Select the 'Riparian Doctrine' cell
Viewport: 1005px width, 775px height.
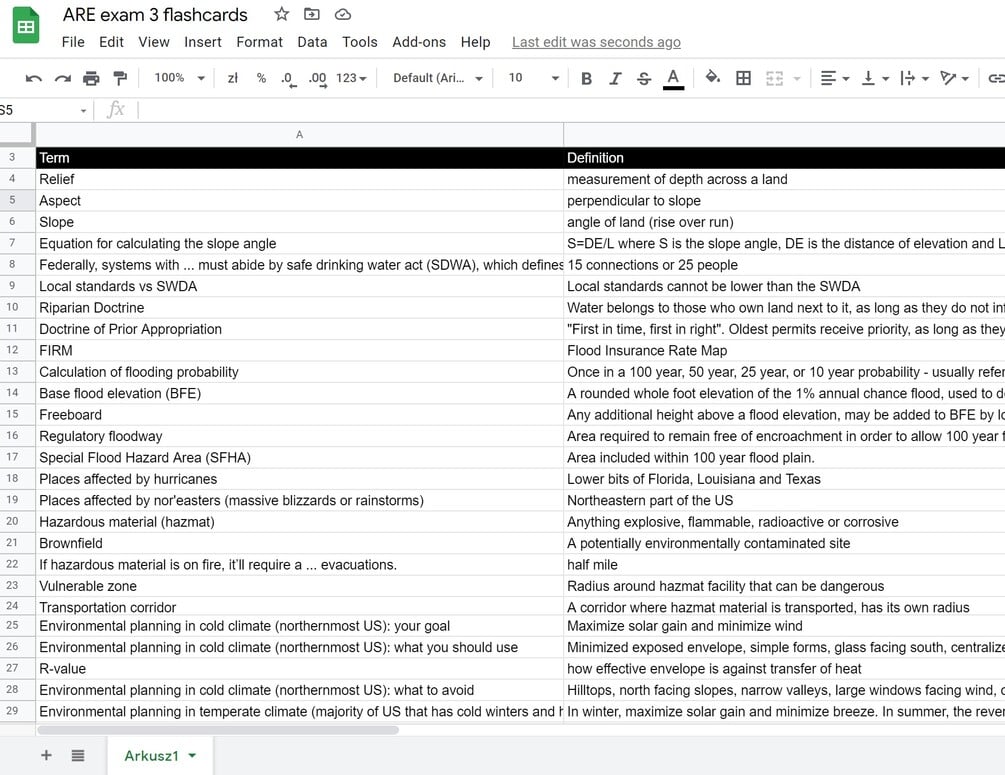tap(299, 308)
